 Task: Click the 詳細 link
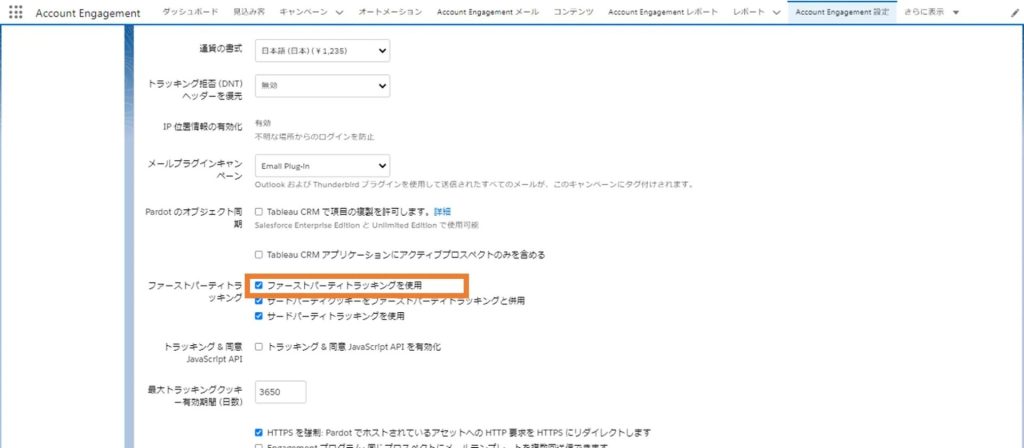click(443, 212)
